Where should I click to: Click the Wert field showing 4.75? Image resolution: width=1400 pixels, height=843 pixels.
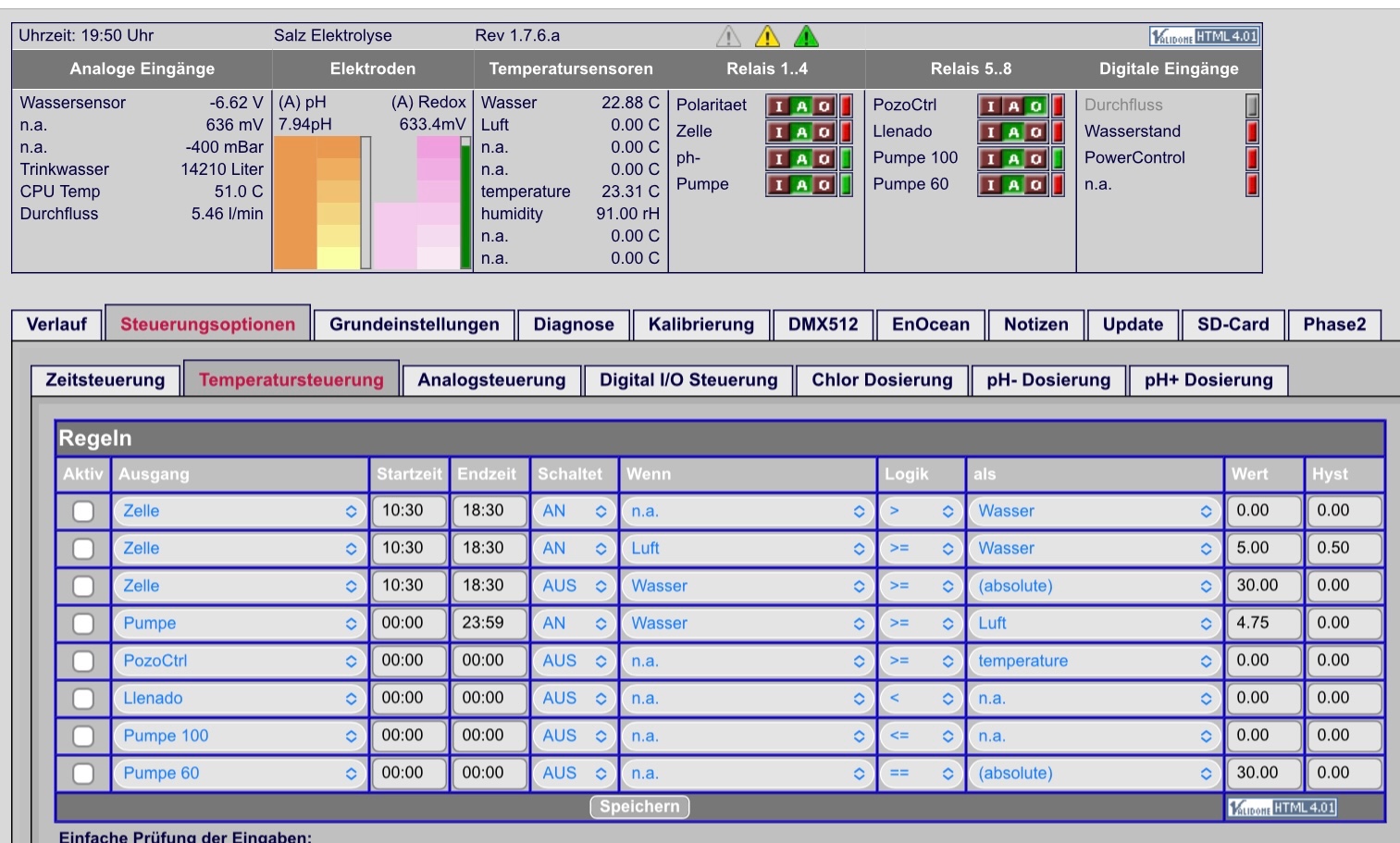[x=1264, y=624]
